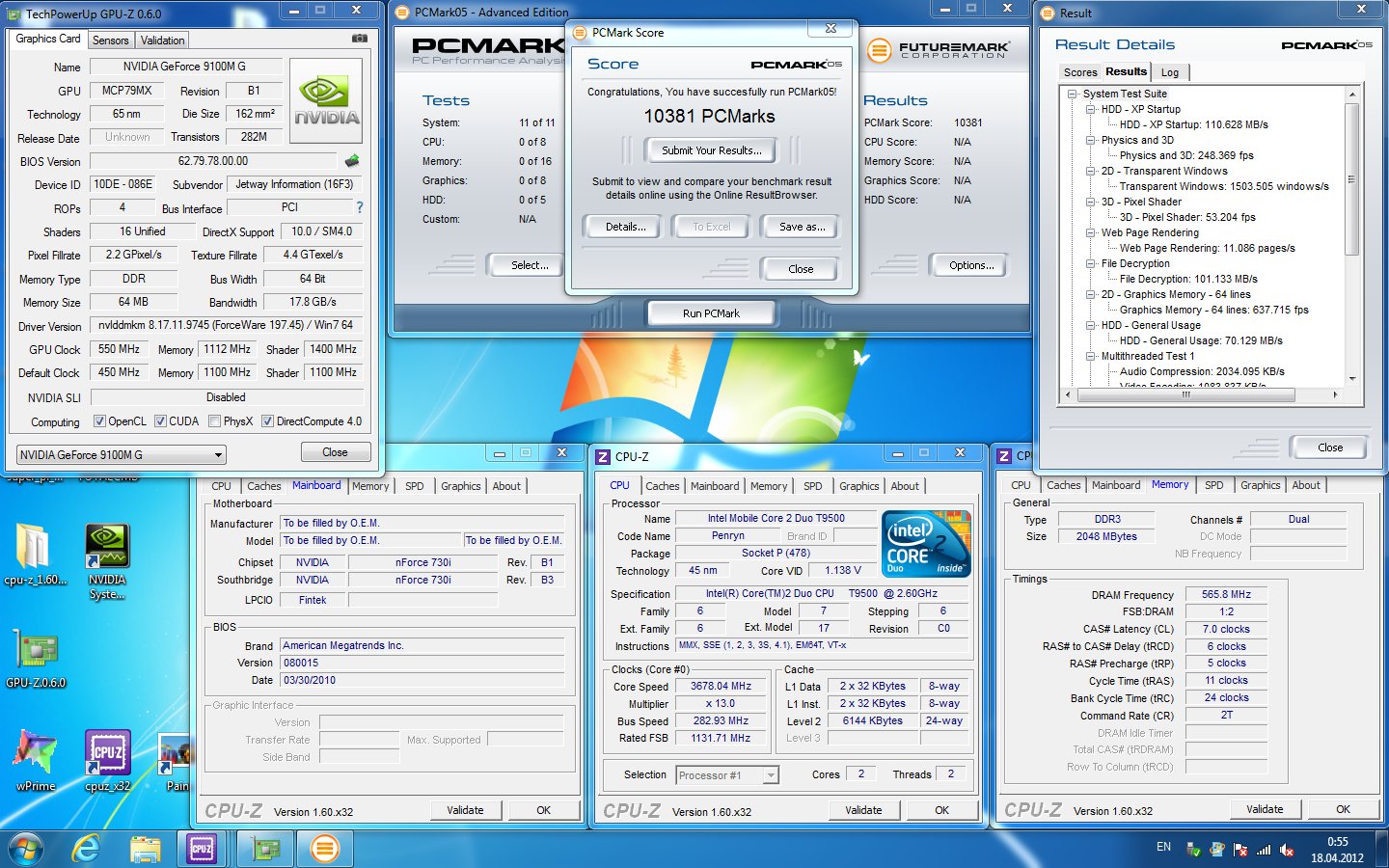The image size is (1389, 868).
Task: Click the EN language indicator
Action: pos(1163,847)
